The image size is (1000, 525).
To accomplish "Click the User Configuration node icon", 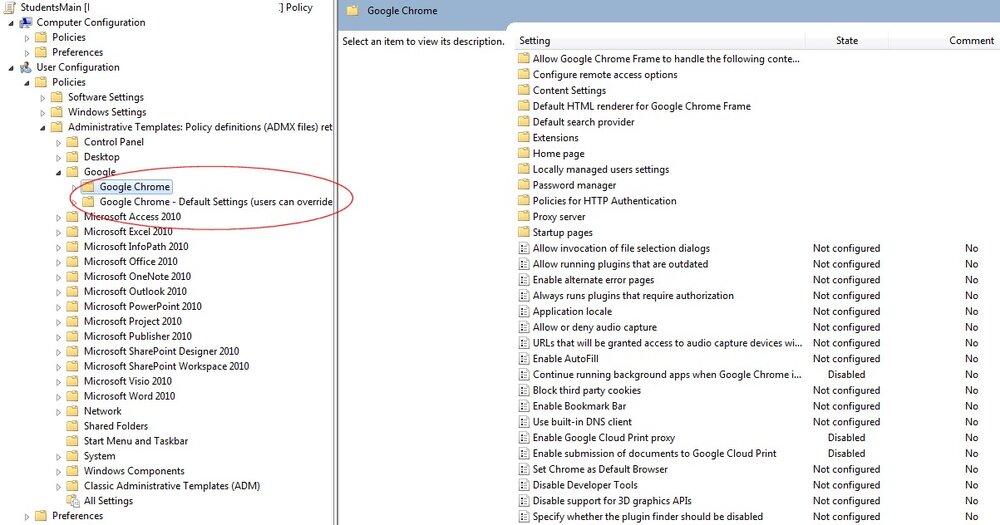I will pos(26,67).
